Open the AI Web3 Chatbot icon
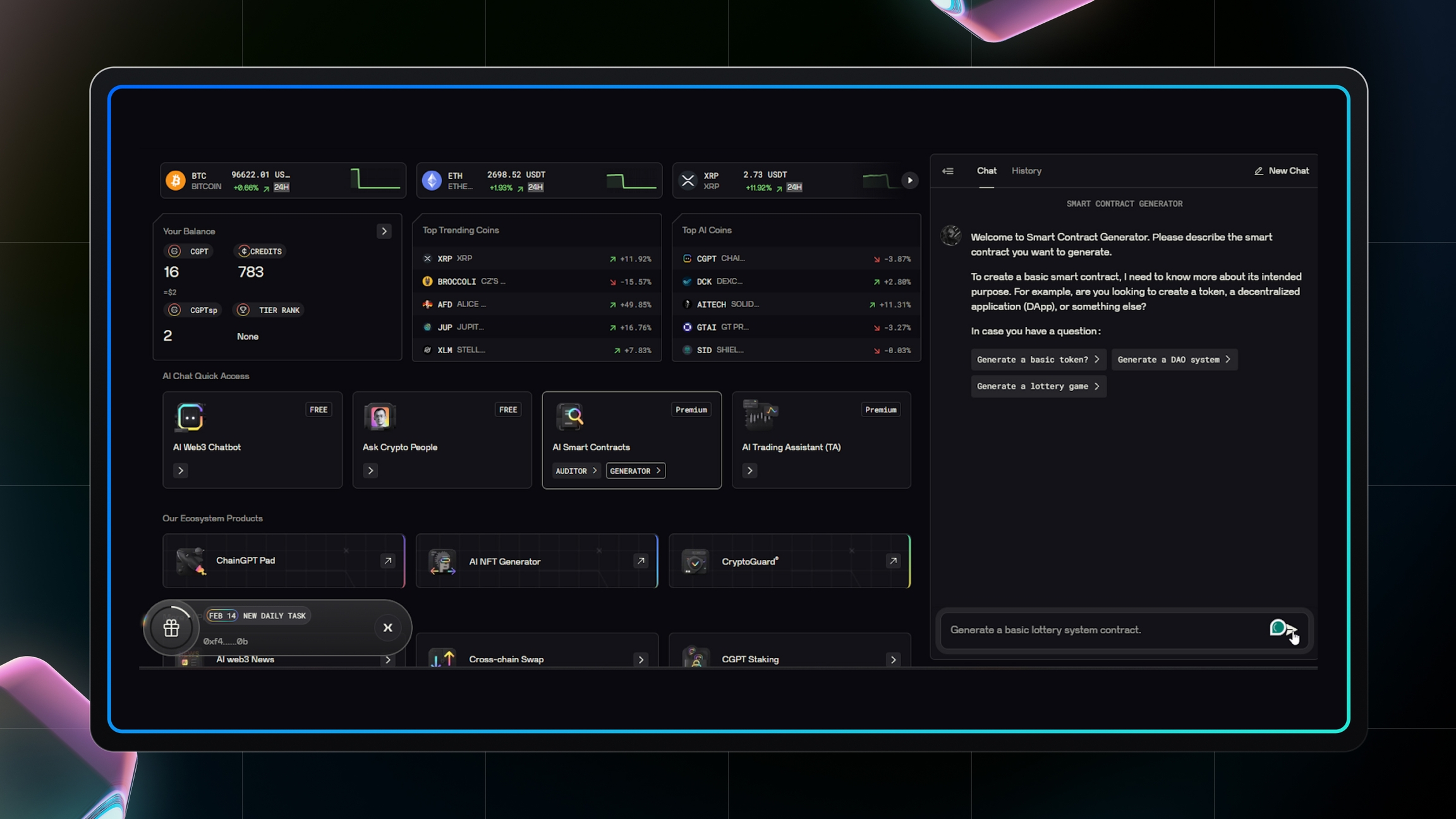 coord(189,416)
